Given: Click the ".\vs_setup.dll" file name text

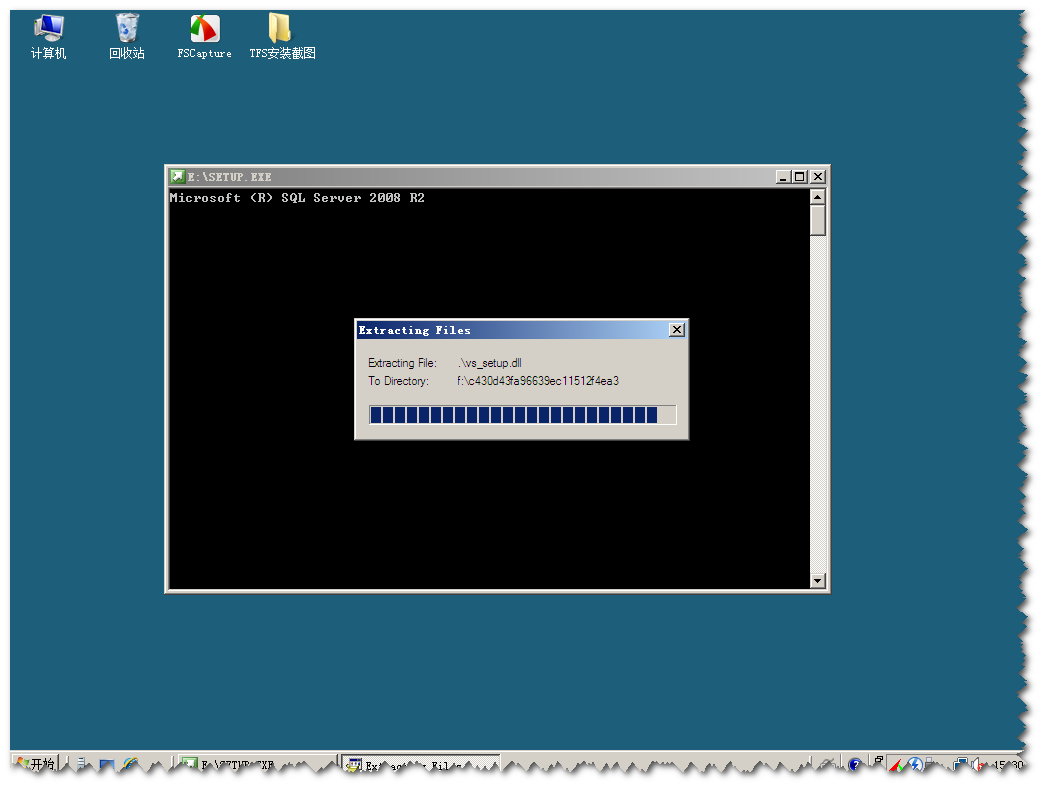Looking at the screenshot, I should pos(490,363).
